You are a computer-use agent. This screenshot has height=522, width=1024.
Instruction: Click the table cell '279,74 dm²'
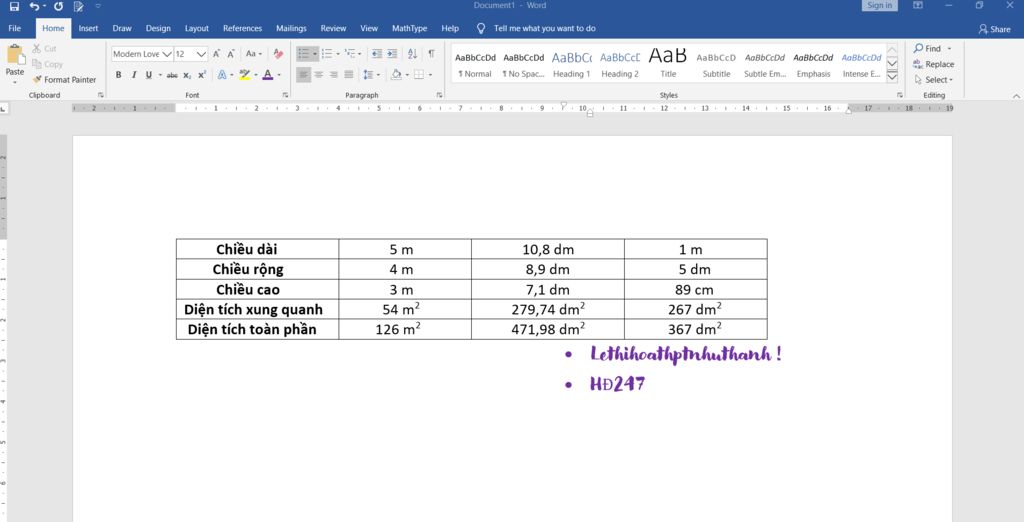(547, 309)
